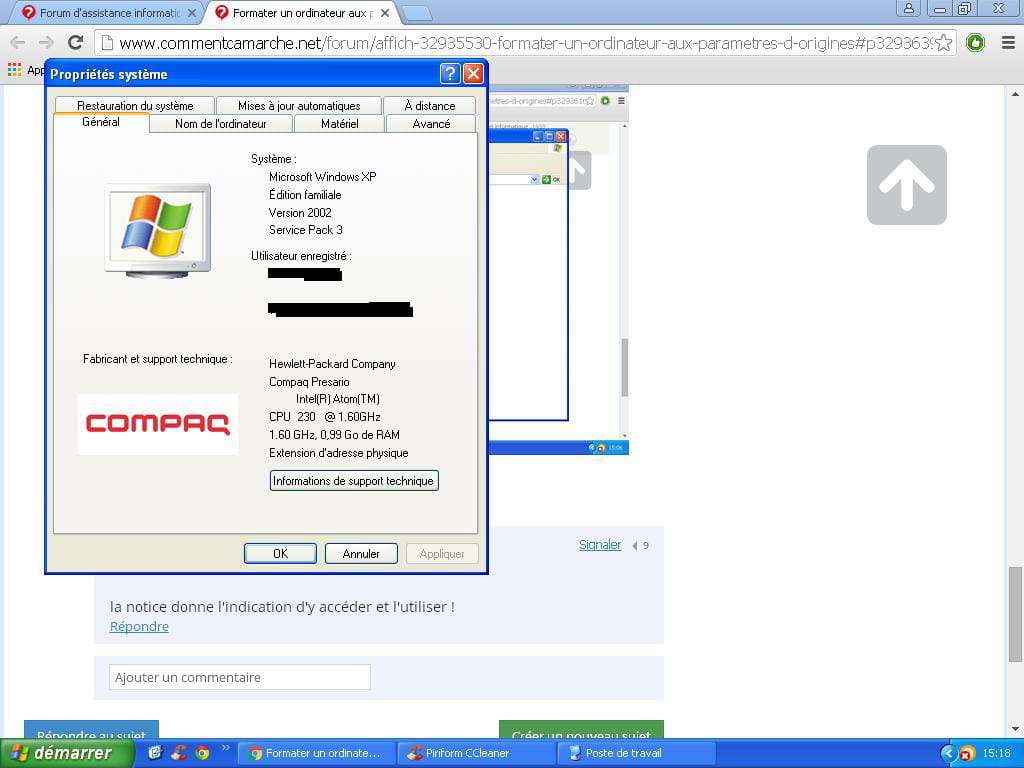Click the "Microsoft Windows XP" text
The height and width of the screenshot is (768, 1024).
click(323, 177)
